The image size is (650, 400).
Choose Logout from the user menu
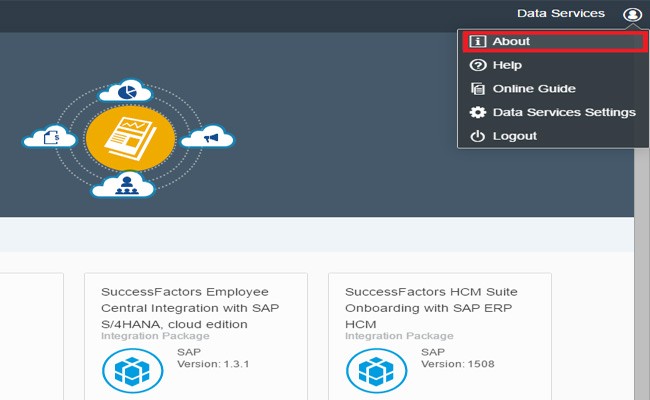[553, 136]
